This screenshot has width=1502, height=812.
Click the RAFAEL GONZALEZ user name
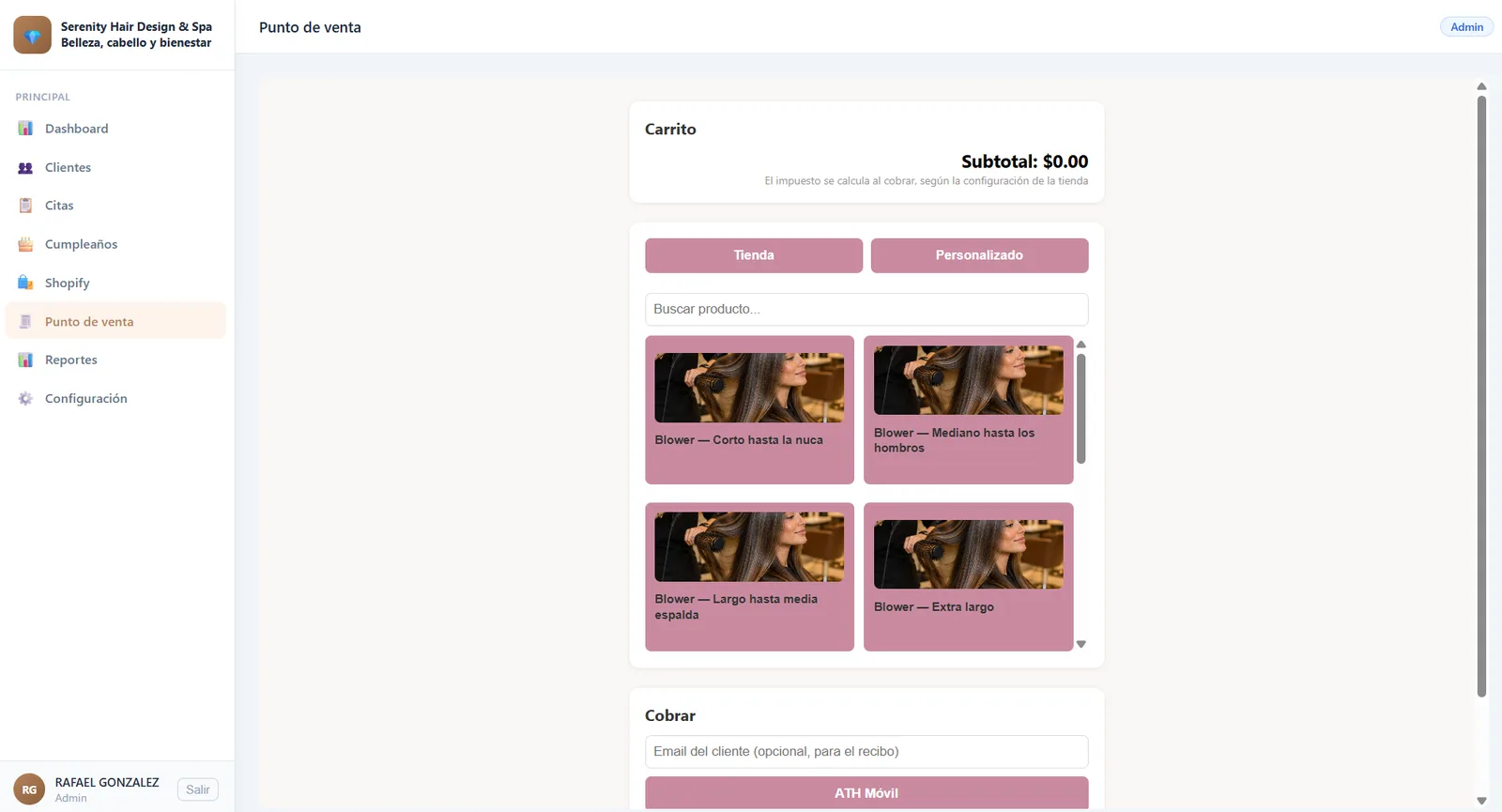[x=107, y=782]
